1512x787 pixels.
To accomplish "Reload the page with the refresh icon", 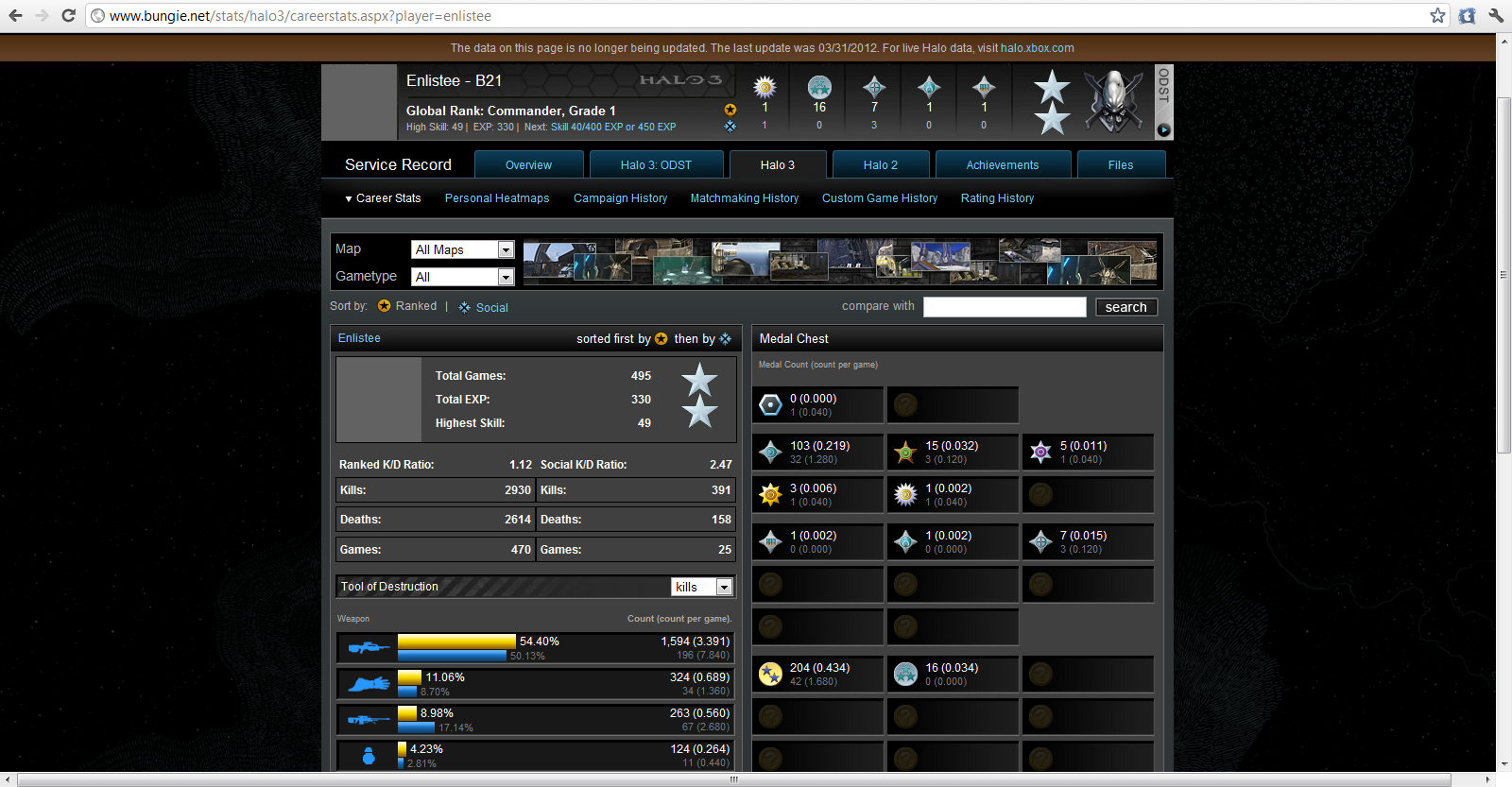I will 68,16.
